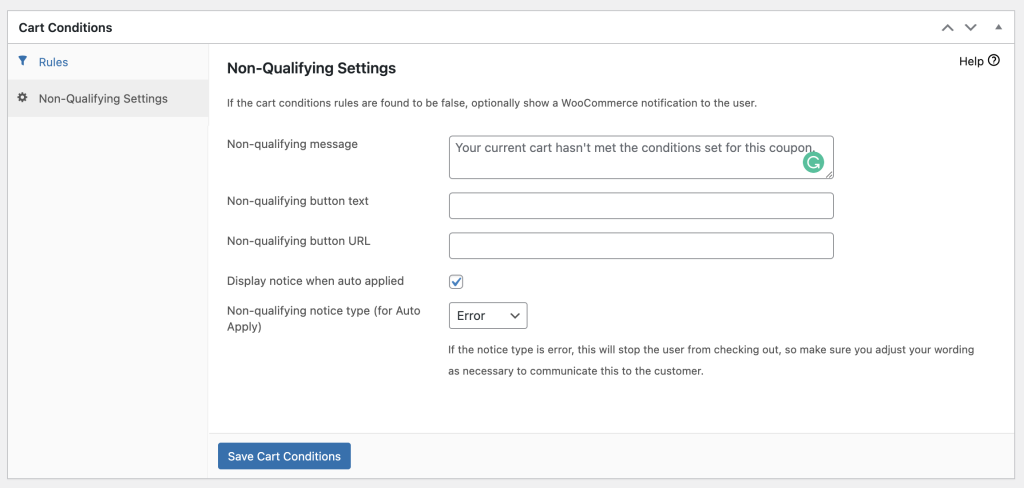Click the Help question mark icon
Viewport: 1024px width, 488px height.
point(994,61)
